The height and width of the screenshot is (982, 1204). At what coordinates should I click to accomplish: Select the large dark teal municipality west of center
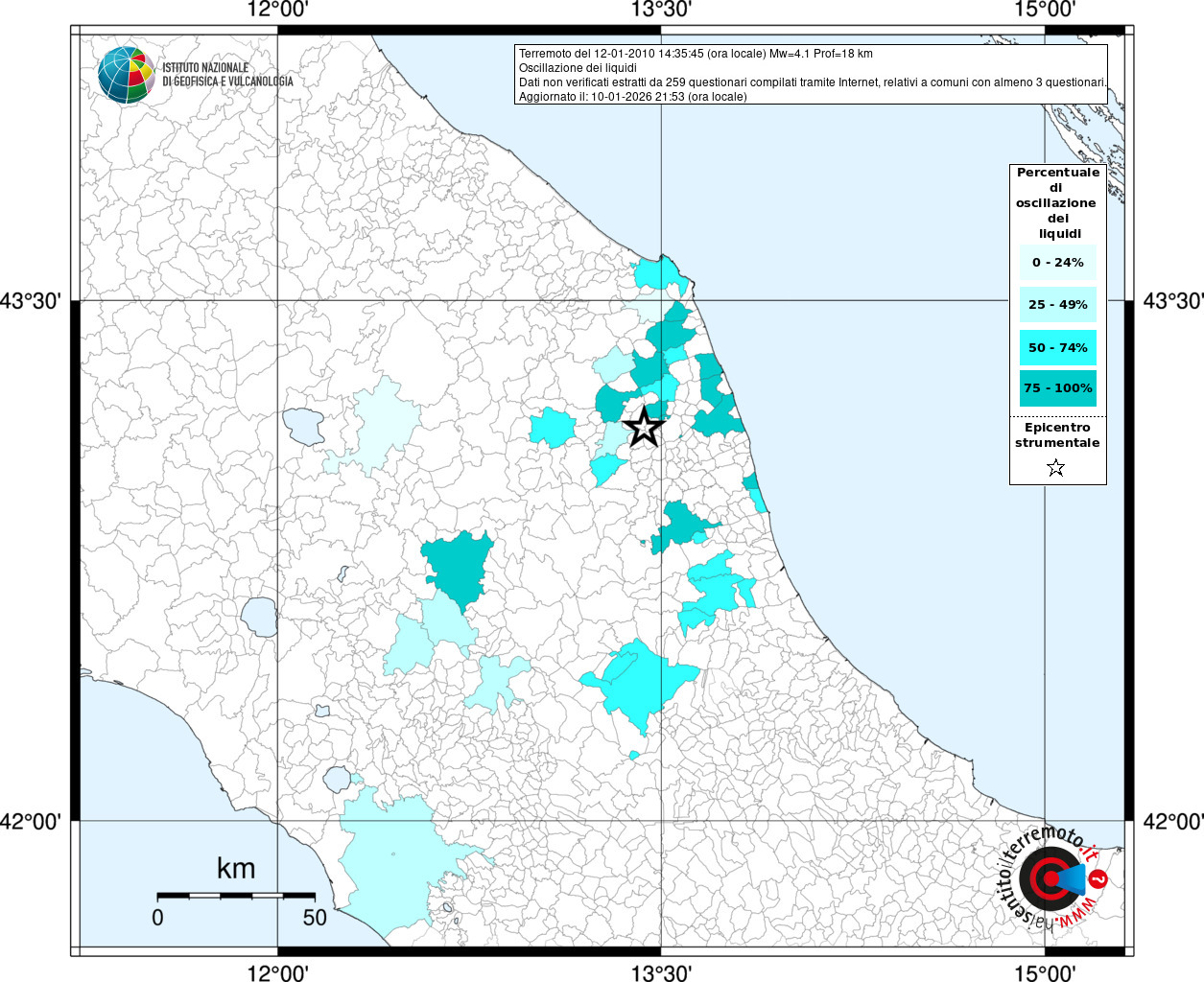tap(458, 567)
